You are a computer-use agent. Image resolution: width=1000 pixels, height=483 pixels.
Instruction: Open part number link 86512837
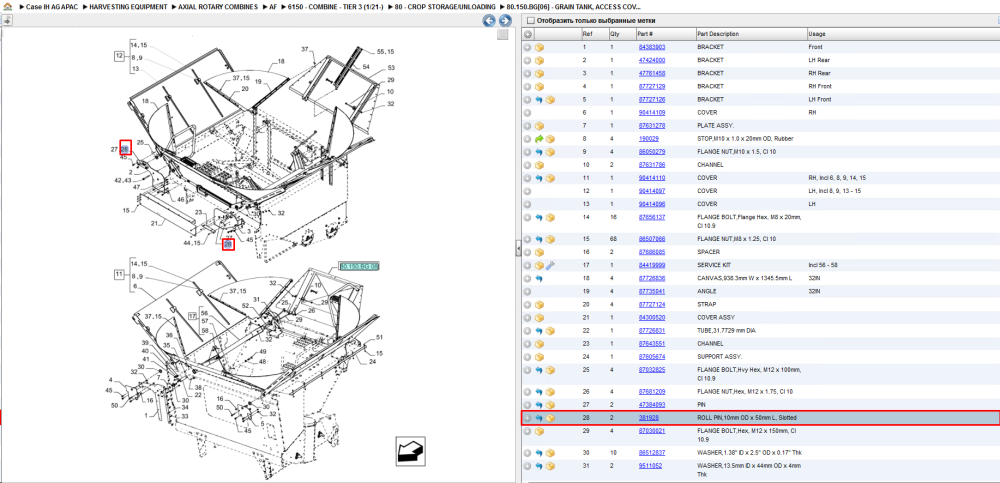click(652, 453)
